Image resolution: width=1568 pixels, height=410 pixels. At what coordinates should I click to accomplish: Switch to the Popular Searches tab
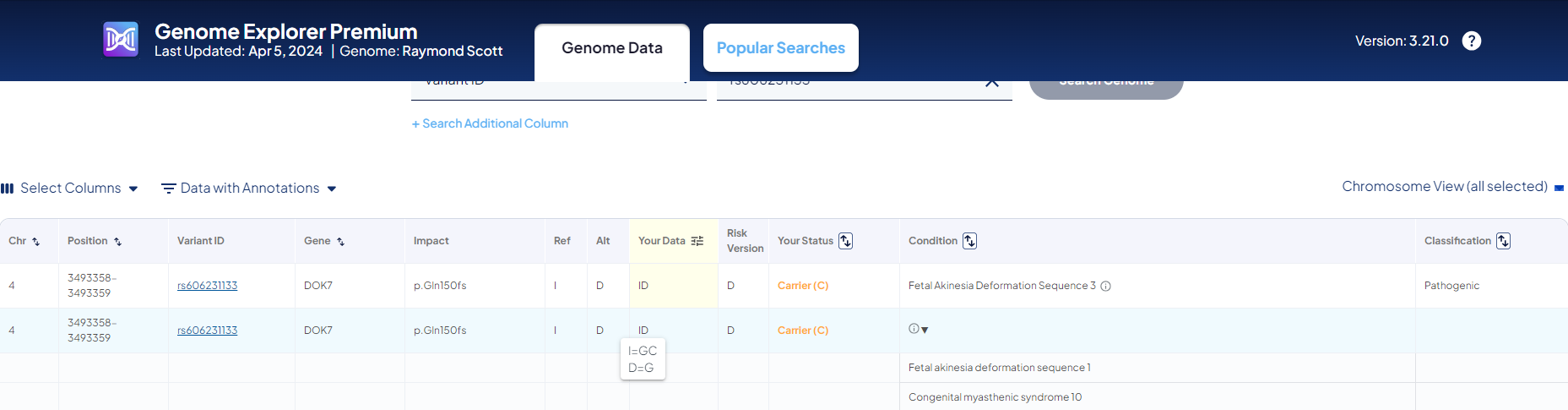pos(781,48)
